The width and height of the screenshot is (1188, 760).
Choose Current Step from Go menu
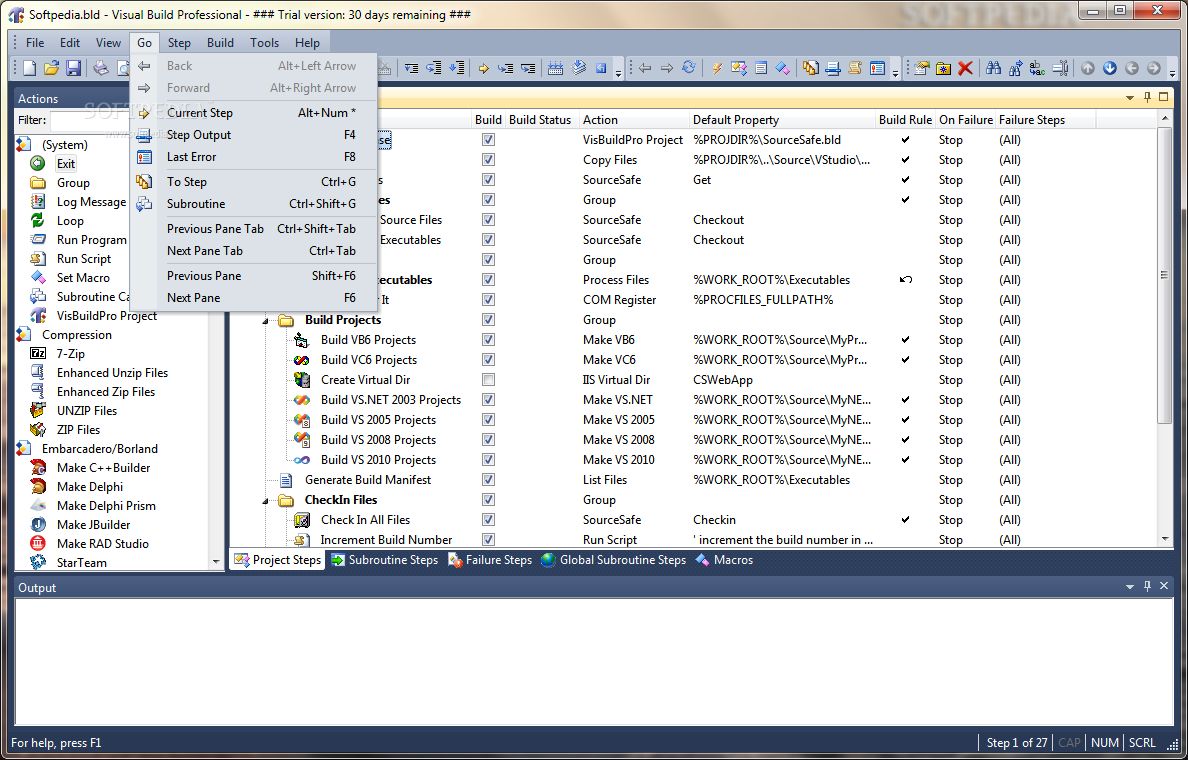click(x=253, y=112)
